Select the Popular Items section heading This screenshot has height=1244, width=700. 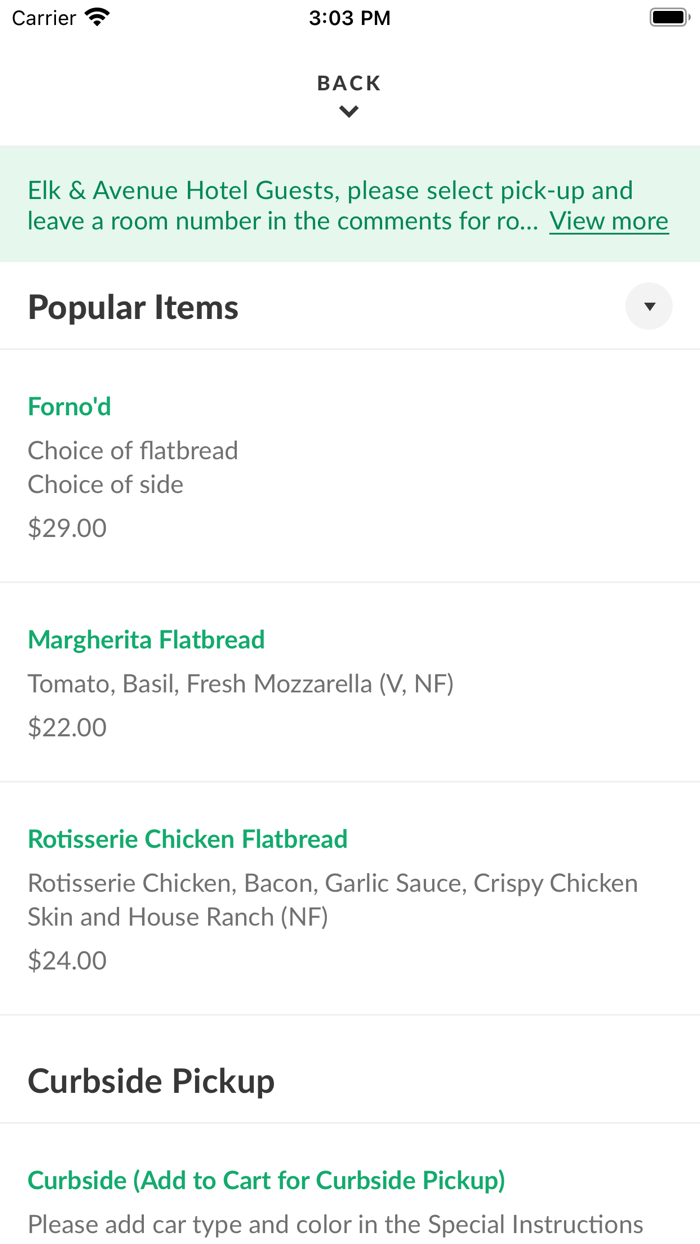point(133,307)
